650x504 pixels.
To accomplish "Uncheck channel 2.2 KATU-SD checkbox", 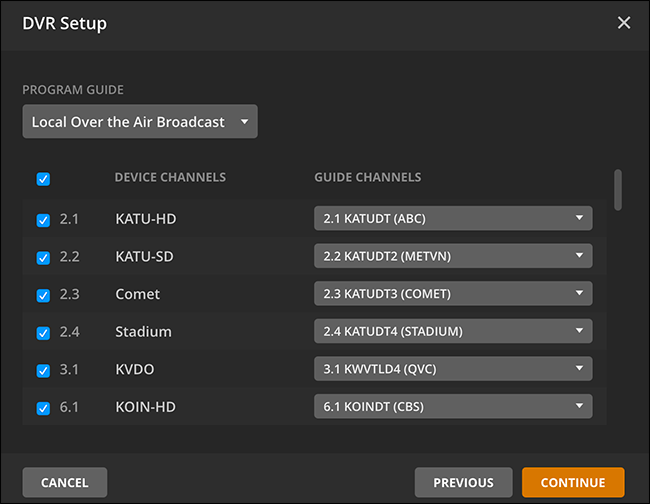I will [x=43, y=258].
